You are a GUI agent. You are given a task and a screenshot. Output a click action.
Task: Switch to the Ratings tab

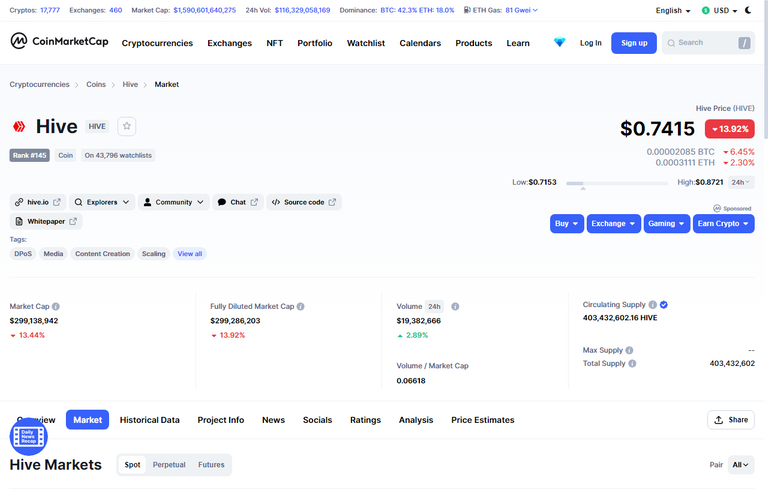[x=365, y=420]
